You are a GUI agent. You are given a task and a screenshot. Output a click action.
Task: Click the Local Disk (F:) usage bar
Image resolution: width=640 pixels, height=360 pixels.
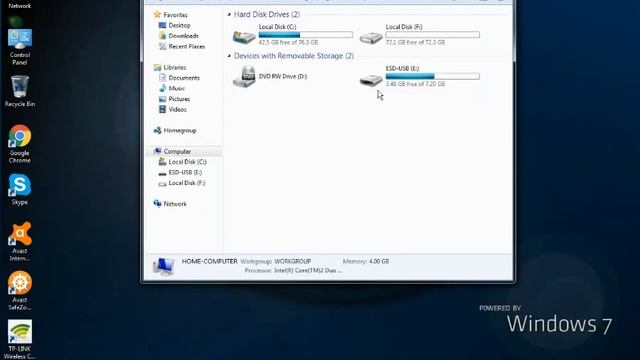point(433,35)
